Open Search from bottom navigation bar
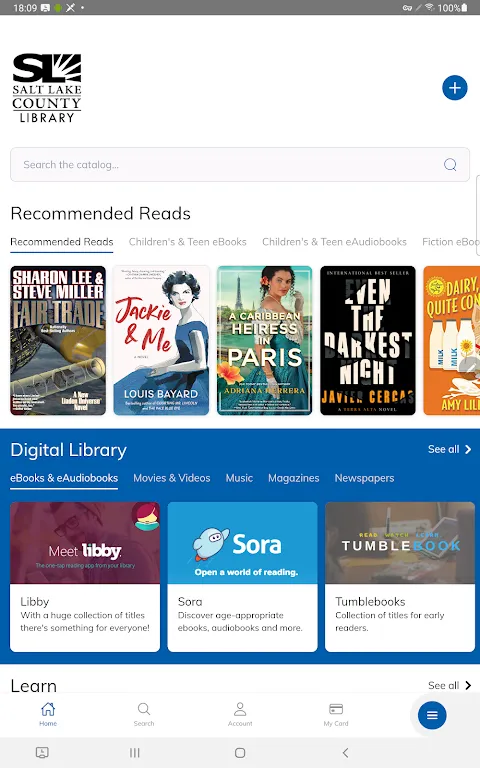 144,714
